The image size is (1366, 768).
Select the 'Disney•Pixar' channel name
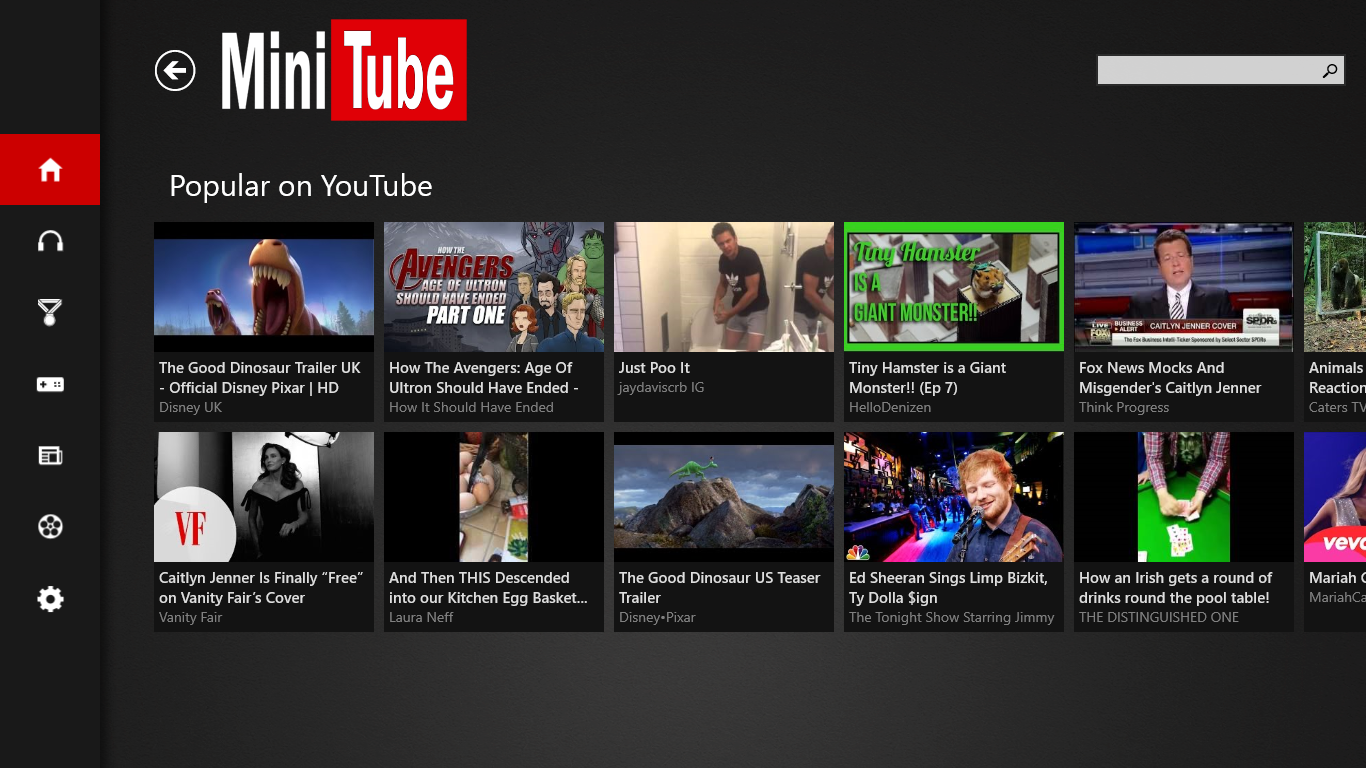click(x=657, y=618)
